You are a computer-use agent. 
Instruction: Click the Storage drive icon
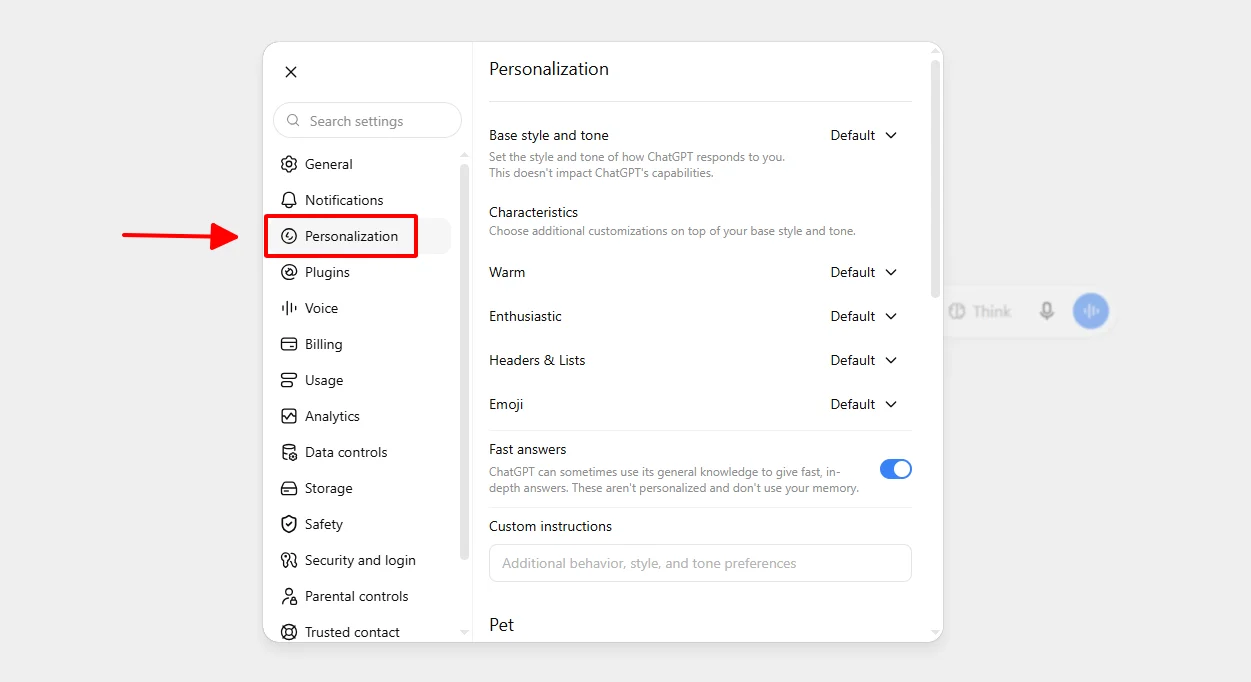289,488
